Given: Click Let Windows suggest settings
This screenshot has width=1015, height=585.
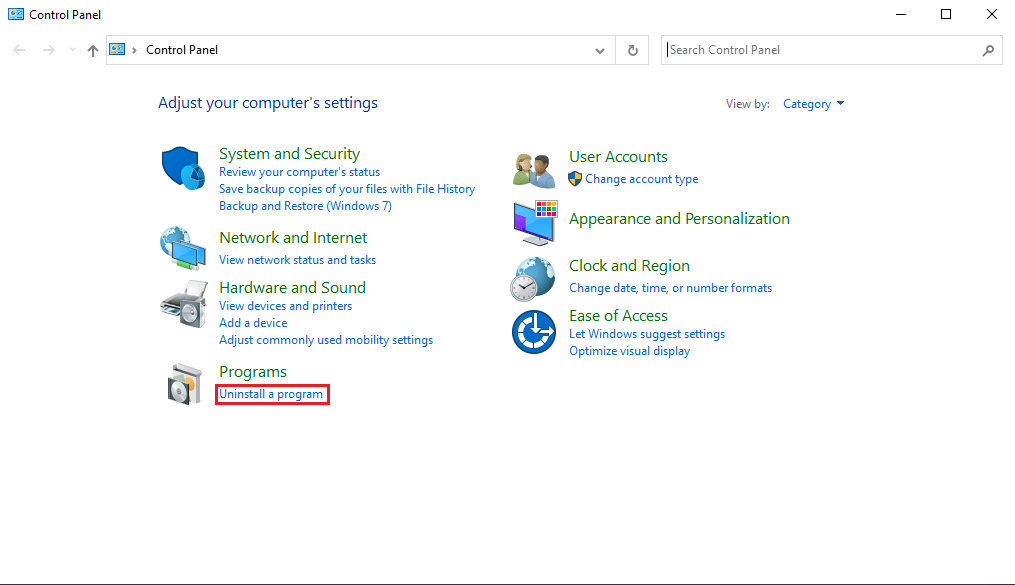Looking at the screenshot, I should pyautogui.click(x=646, y=333).
